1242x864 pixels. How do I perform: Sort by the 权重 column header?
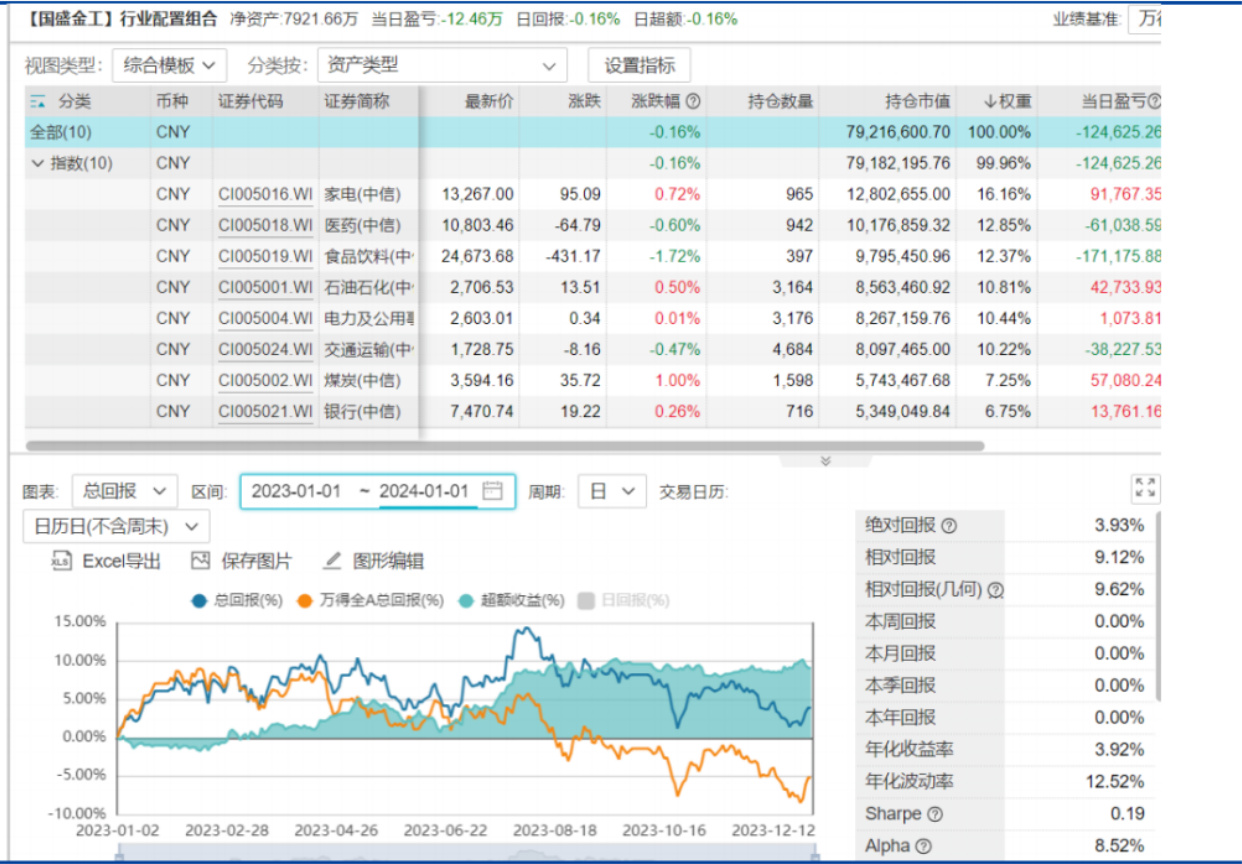pos(1007,101)
